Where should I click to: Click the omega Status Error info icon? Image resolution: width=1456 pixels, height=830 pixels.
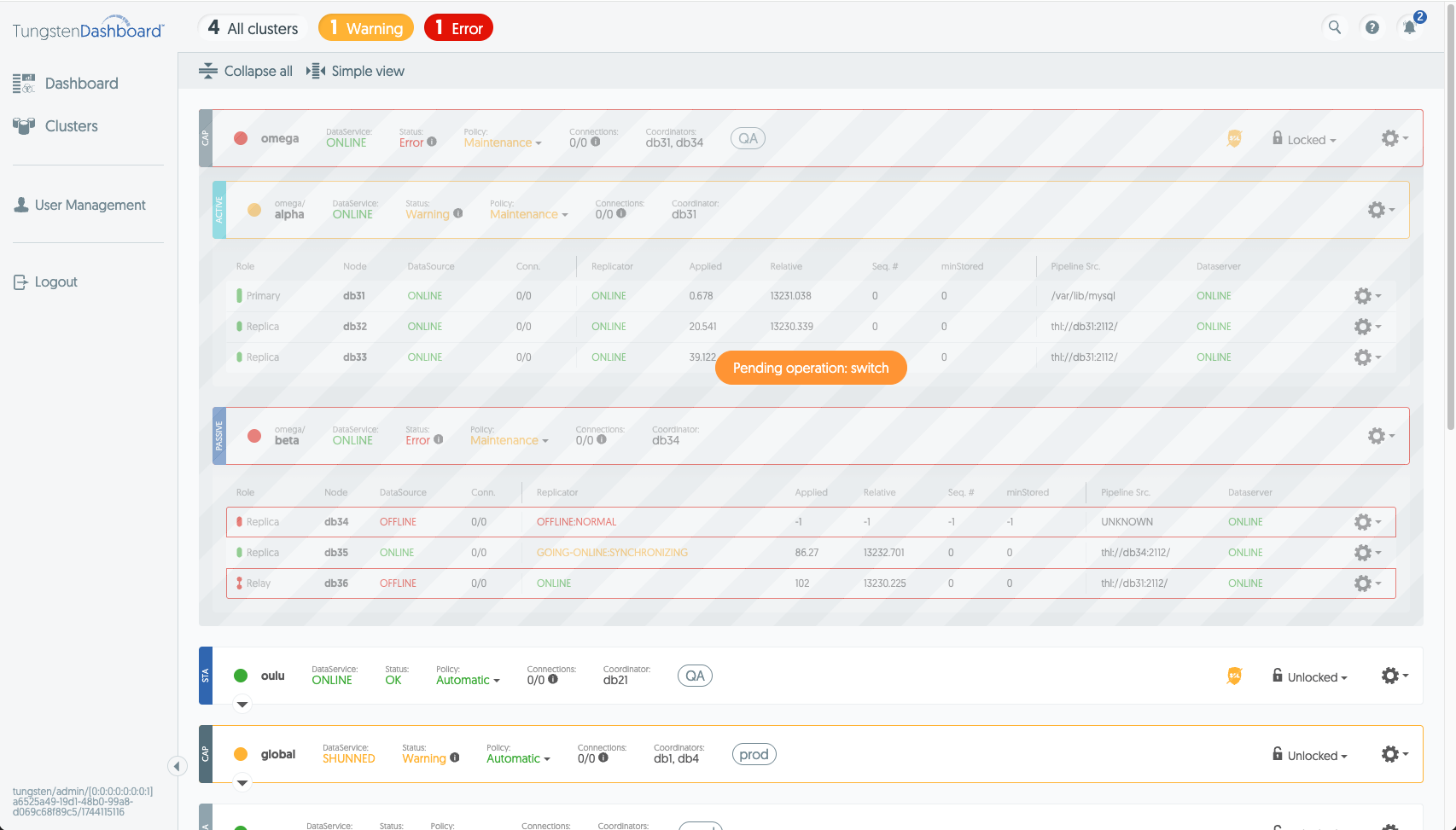point(432,142)
